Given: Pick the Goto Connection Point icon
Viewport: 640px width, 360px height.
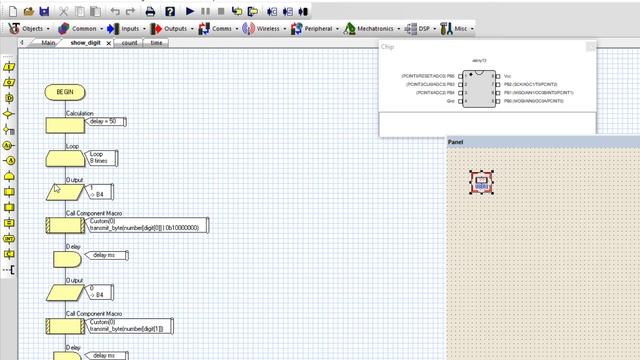Looking at the screenshot, I should pos(9,161).
